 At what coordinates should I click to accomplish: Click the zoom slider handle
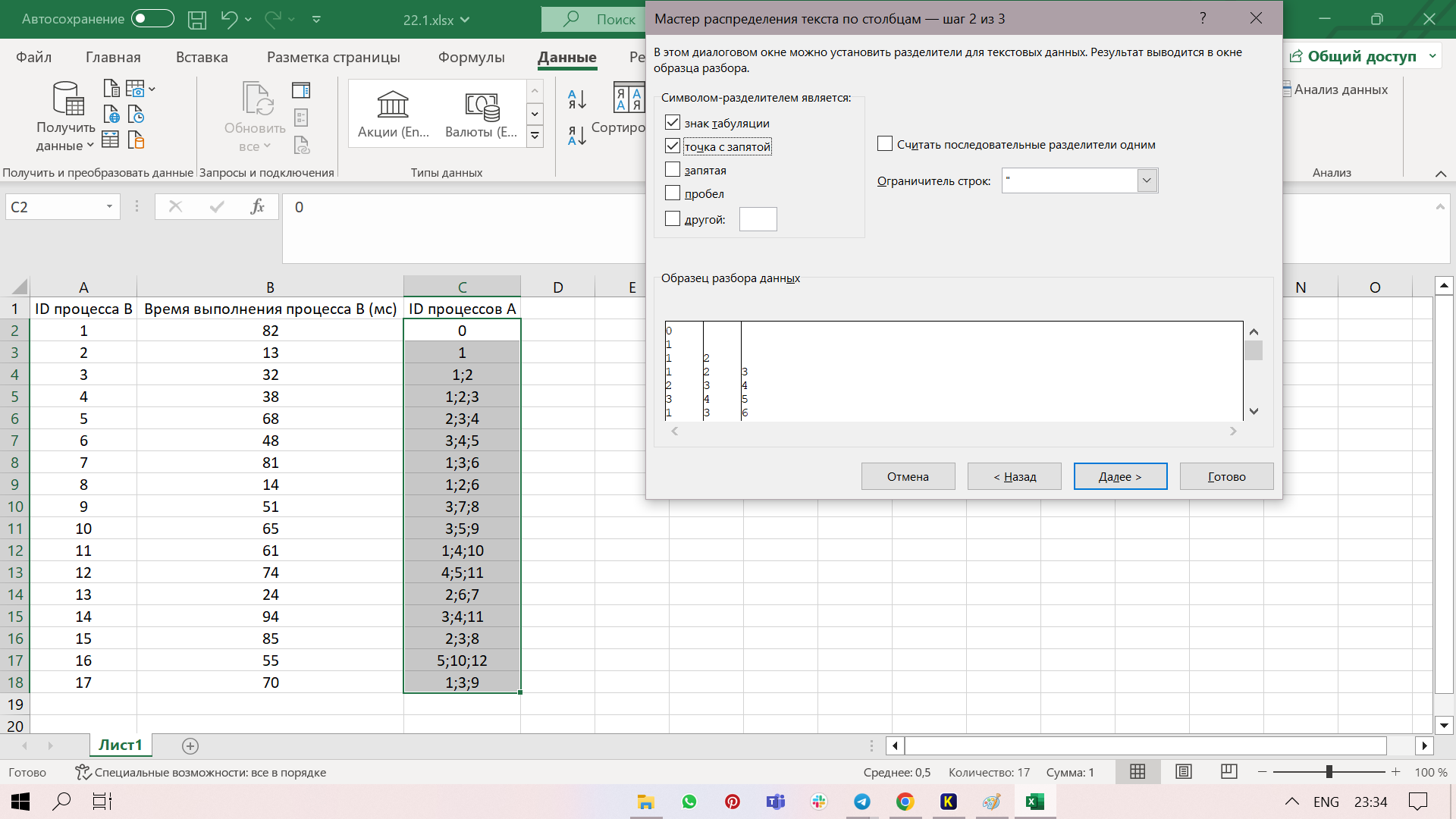click(x=1329, y=772)
